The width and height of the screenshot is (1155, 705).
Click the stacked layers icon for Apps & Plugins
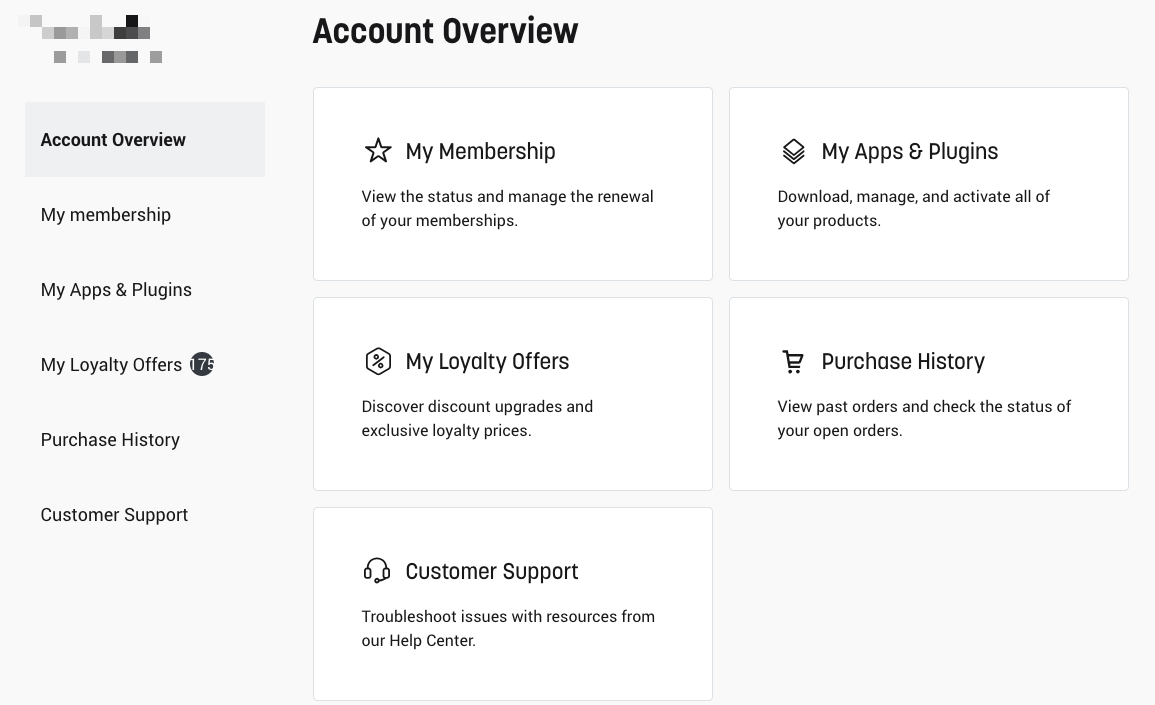[793, 151]
